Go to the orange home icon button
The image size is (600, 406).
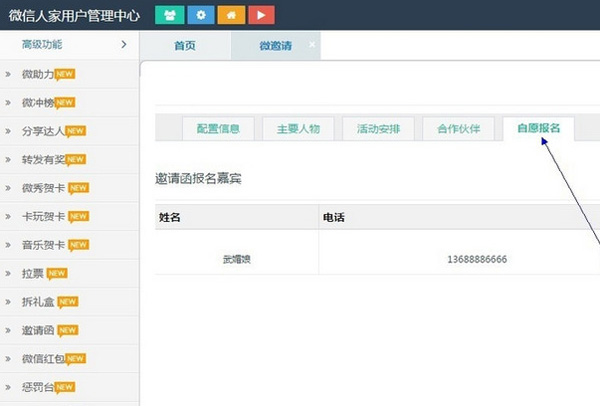(231, 15)
